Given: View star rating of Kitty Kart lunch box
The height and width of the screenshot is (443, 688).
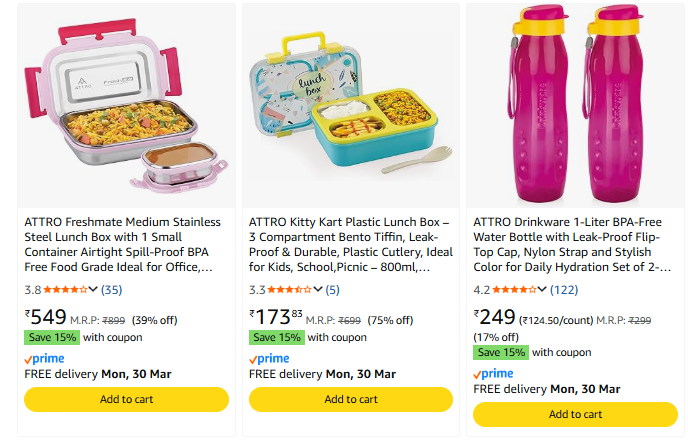Looking at the screenshot, I should [290, 290].
